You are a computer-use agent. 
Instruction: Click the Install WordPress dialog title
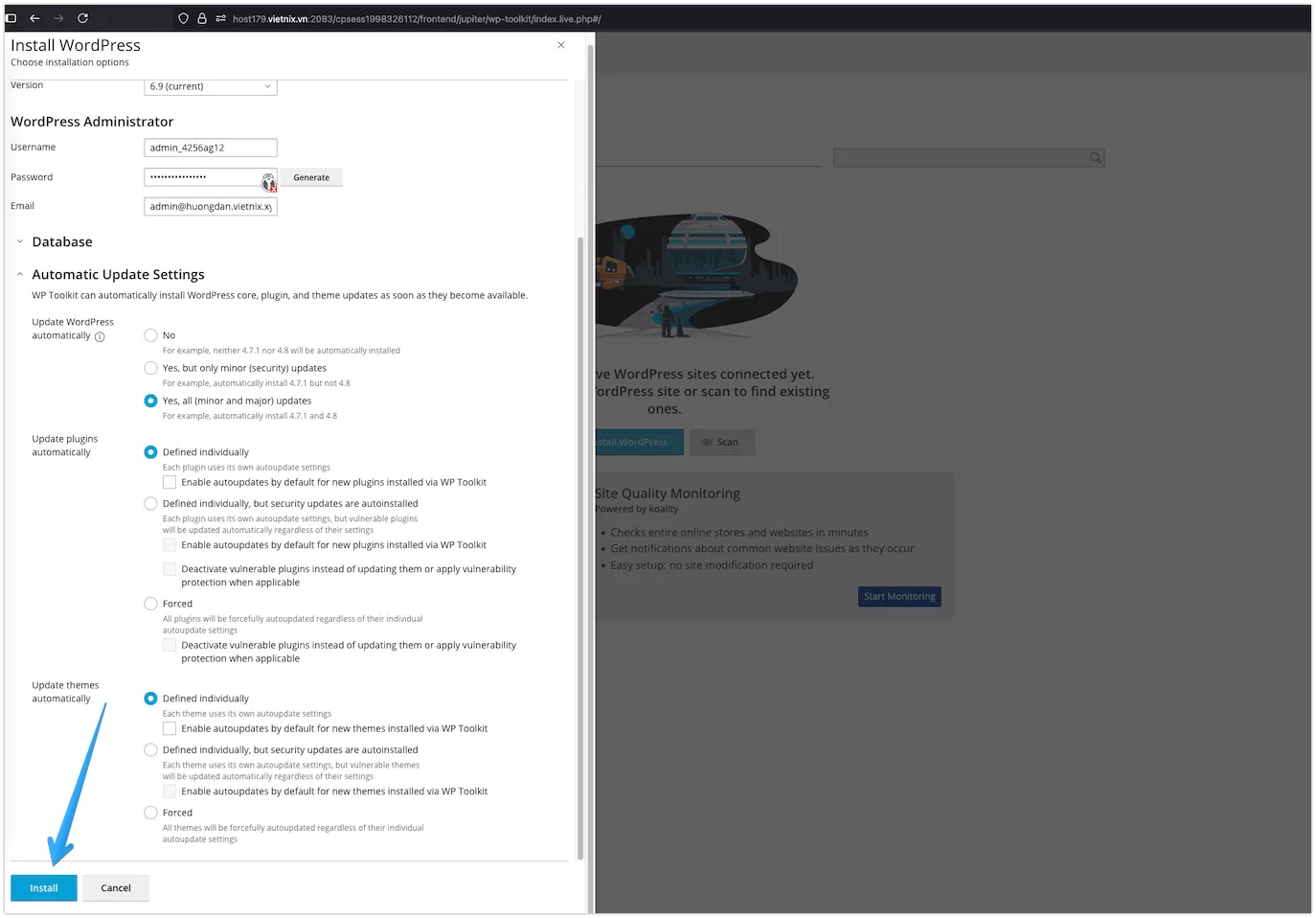[x=76, y=45]
